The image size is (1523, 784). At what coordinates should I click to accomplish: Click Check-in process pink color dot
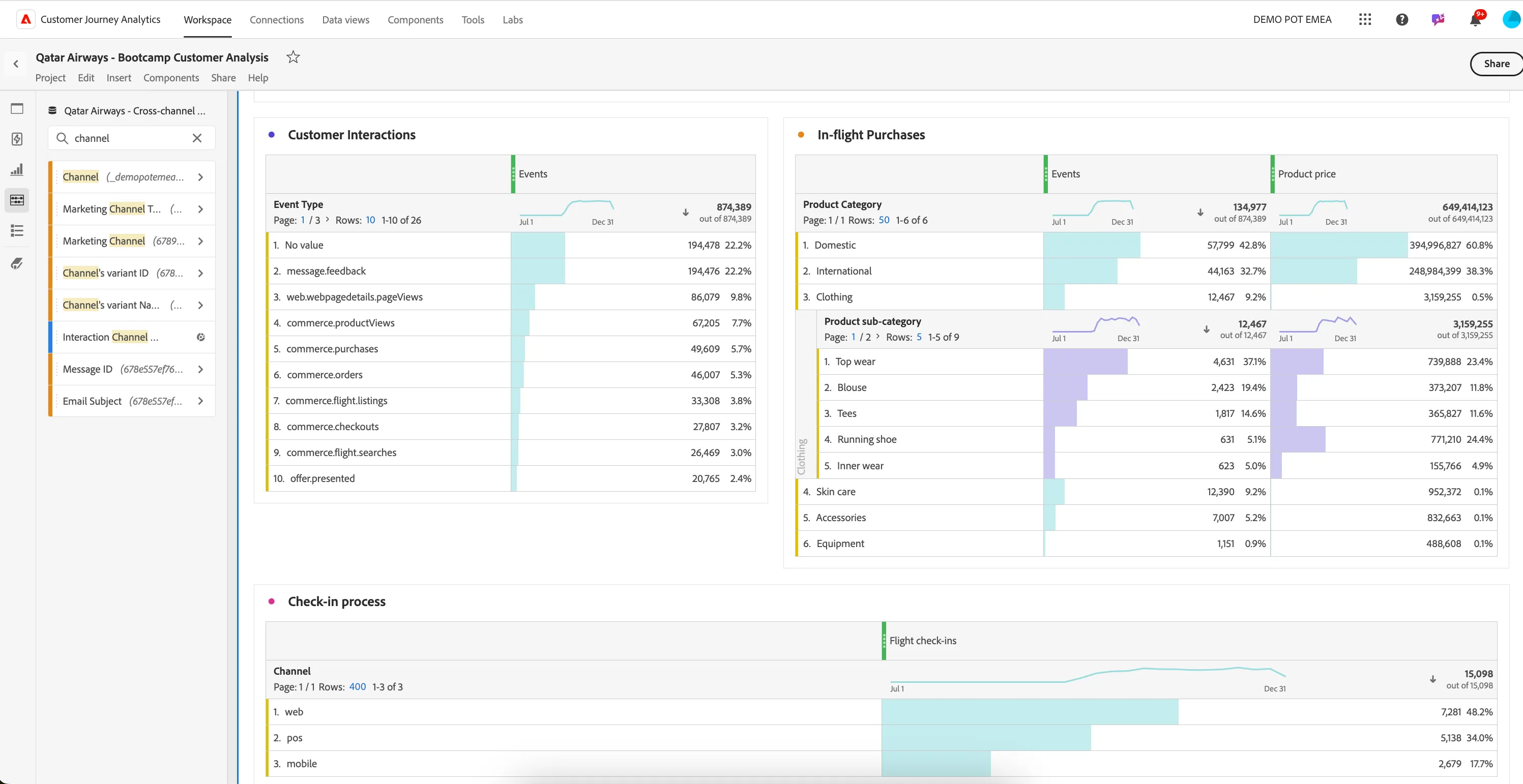pyautogui.click(x=271, y=601)
